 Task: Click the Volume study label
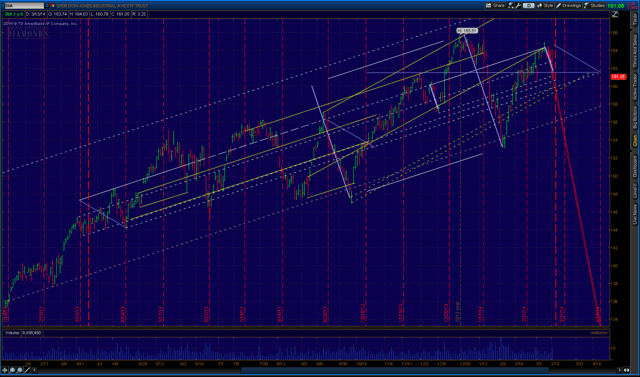pos(12,333)
